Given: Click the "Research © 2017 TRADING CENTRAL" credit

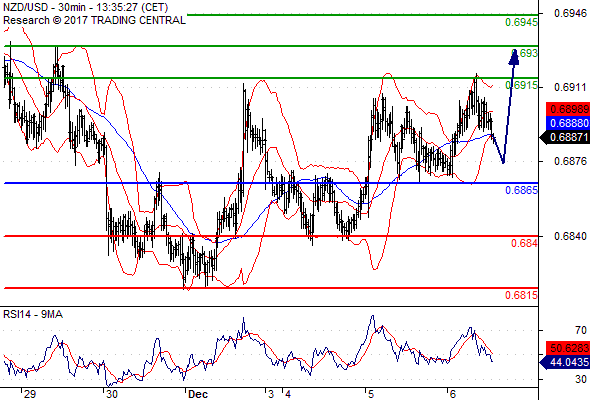Looking at the screenshot, I should (x=94, y=20).
